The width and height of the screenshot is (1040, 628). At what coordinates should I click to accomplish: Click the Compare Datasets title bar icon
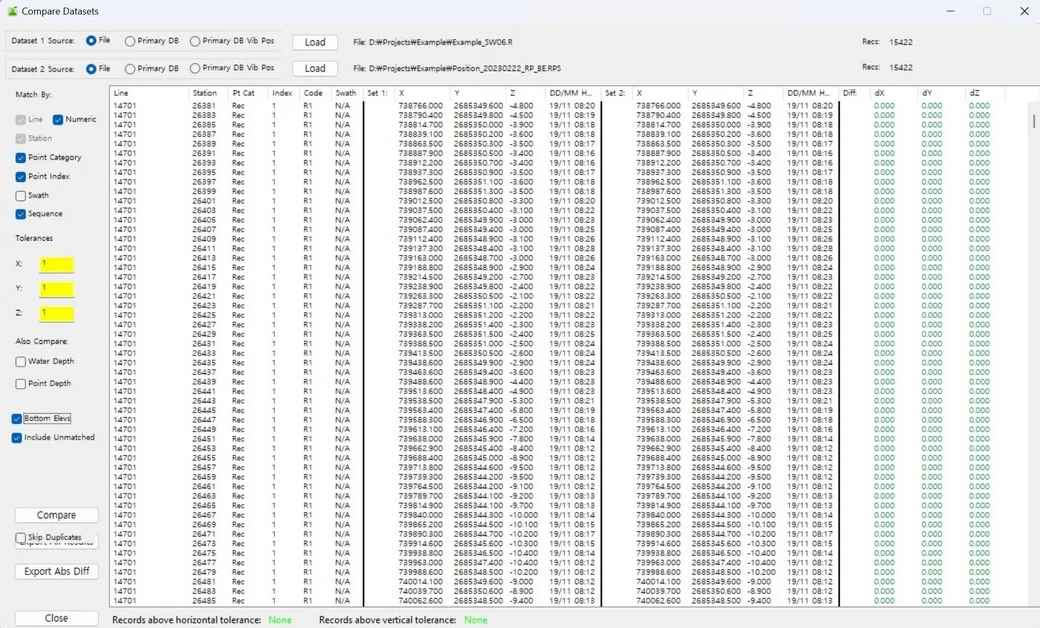[x=11, y=11]
